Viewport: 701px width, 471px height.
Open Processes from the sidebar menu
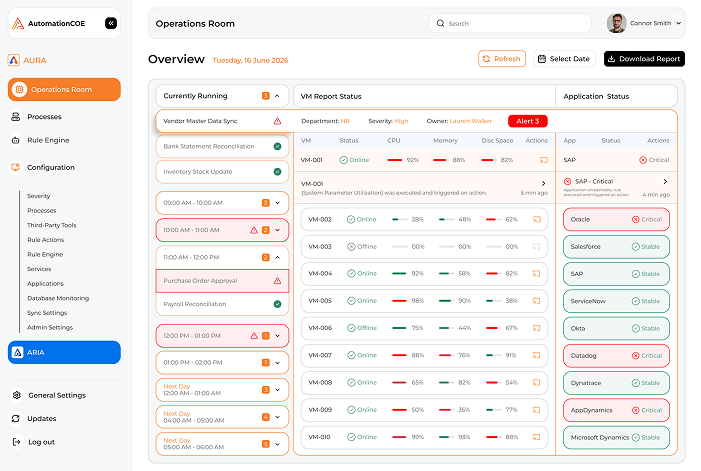pyautogui.click(x=44, y=117)
